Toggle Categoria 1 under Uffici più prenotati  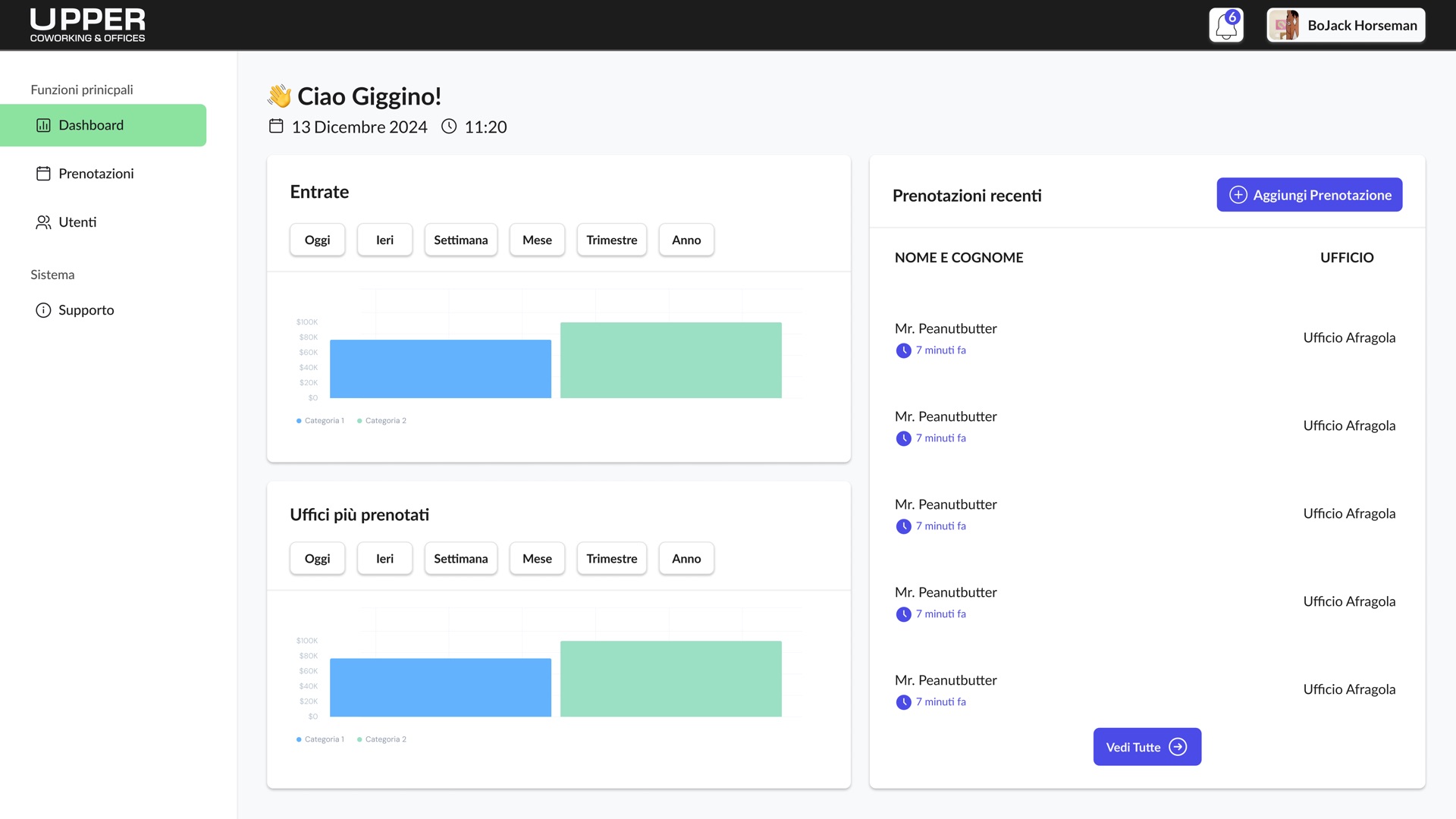click(320, 739)
